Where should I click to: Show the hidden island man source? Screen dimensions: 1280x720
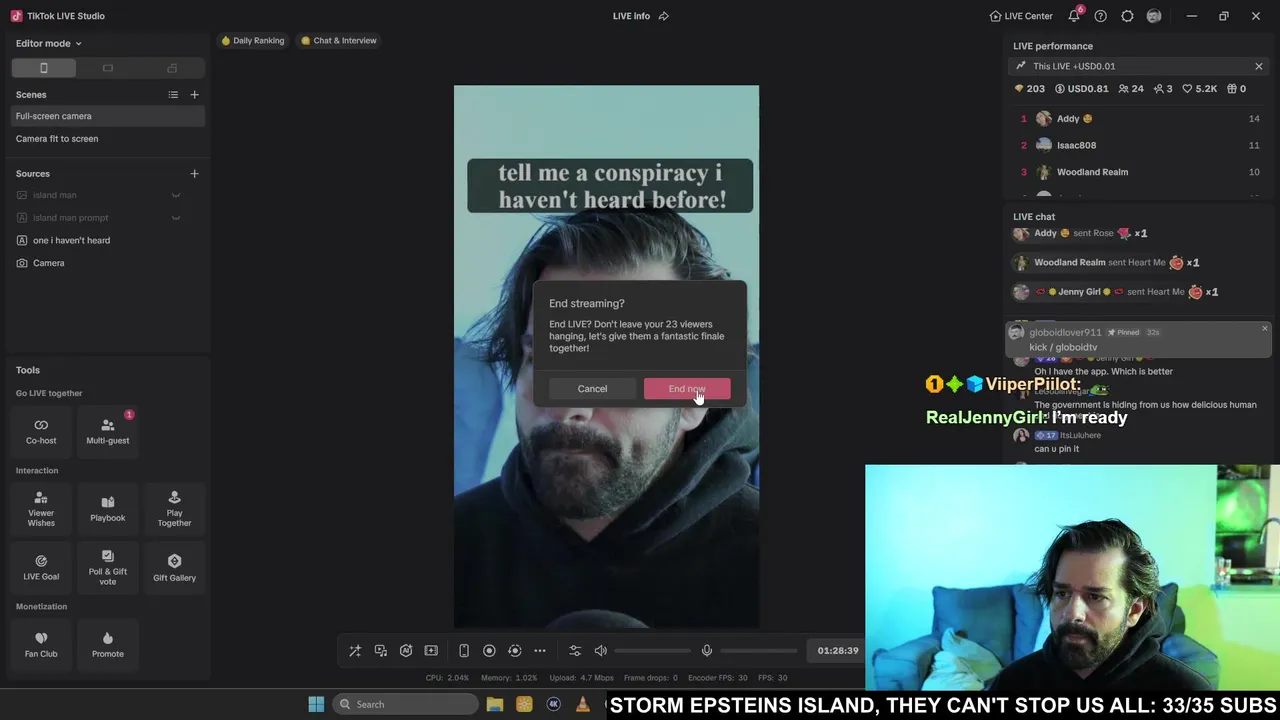(x=176, y=195)
